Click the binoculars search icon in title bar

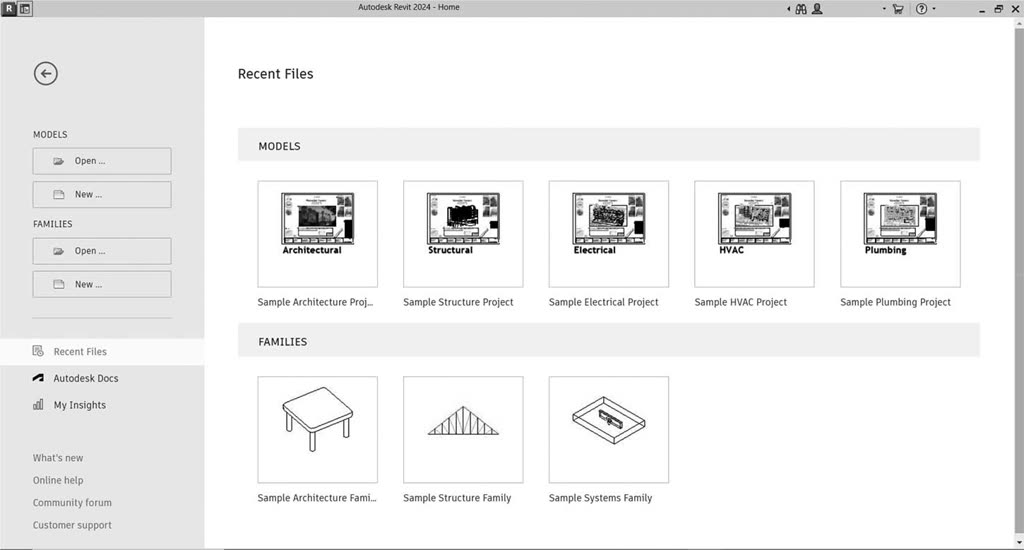click(x=801, y=9)
